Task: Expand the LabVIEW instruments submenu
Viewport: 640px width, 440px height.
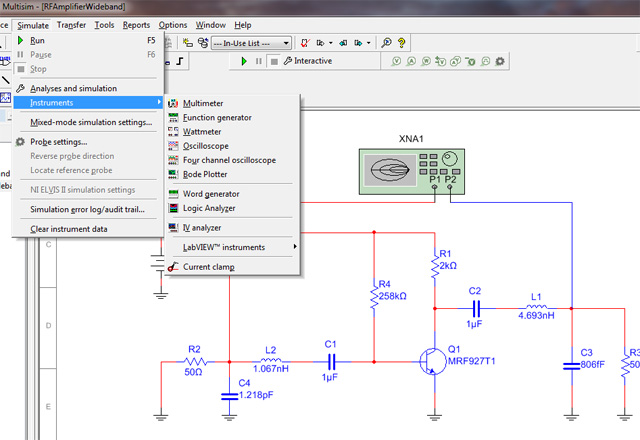Action: click(x=232, y=247)
